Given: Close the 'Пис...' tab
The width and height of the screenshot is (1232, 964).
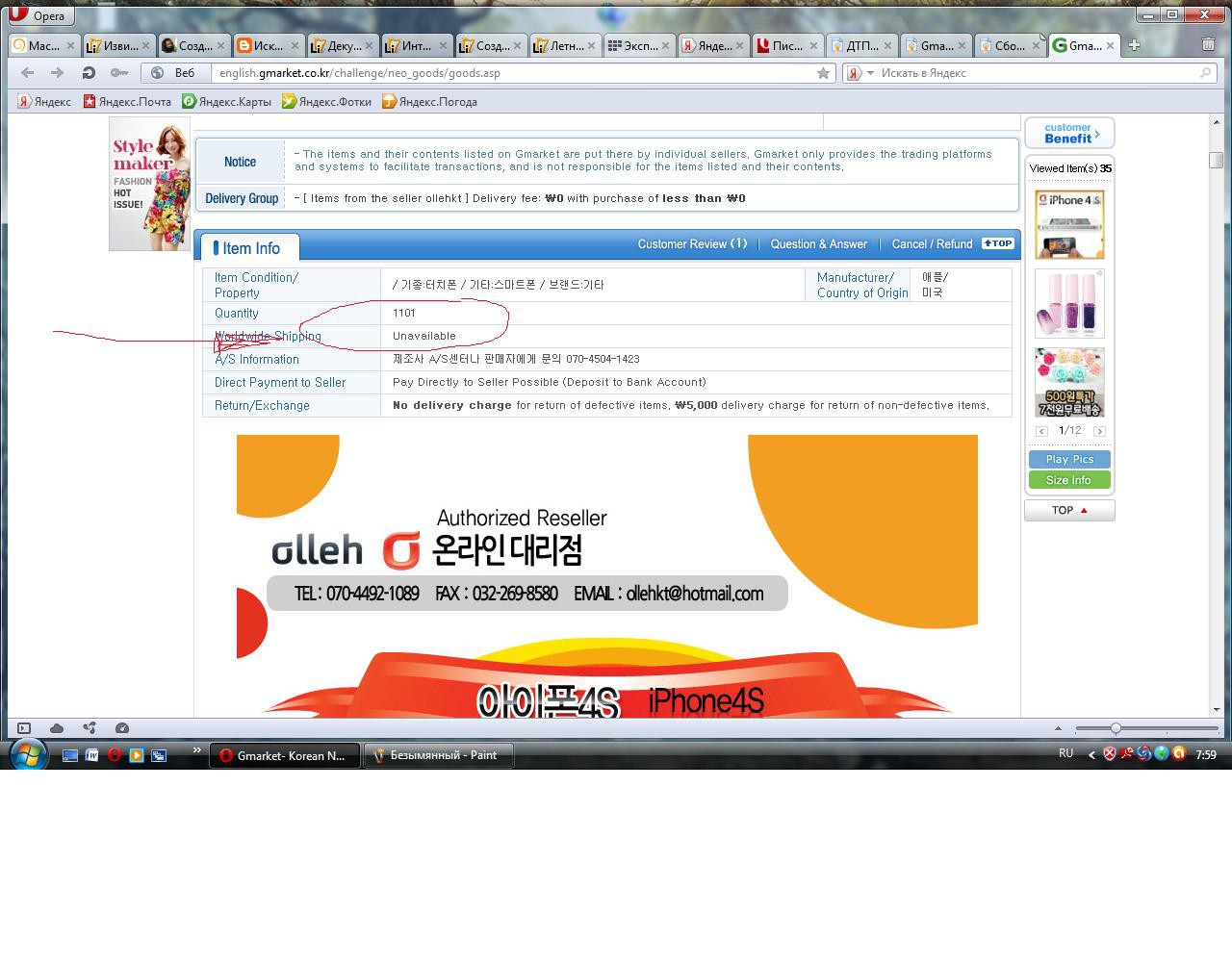Looking at the screenshot, I should [813, 45].
